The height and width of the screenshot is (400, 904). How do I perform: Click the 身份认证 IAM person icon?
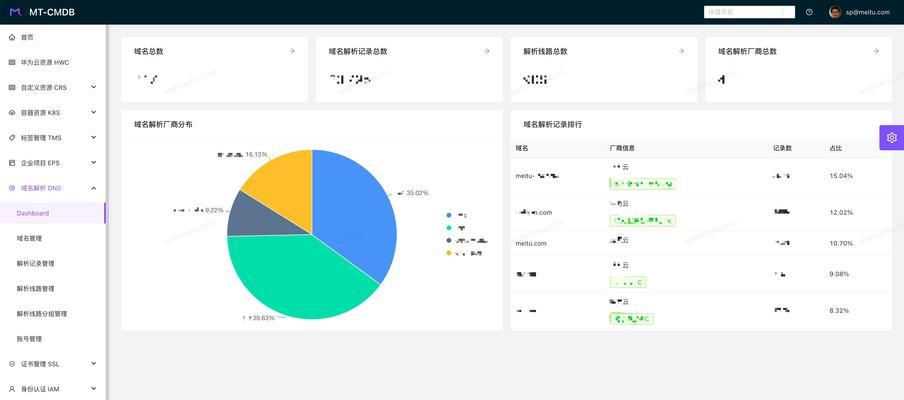pyautogui.click(x=12, y=389)
